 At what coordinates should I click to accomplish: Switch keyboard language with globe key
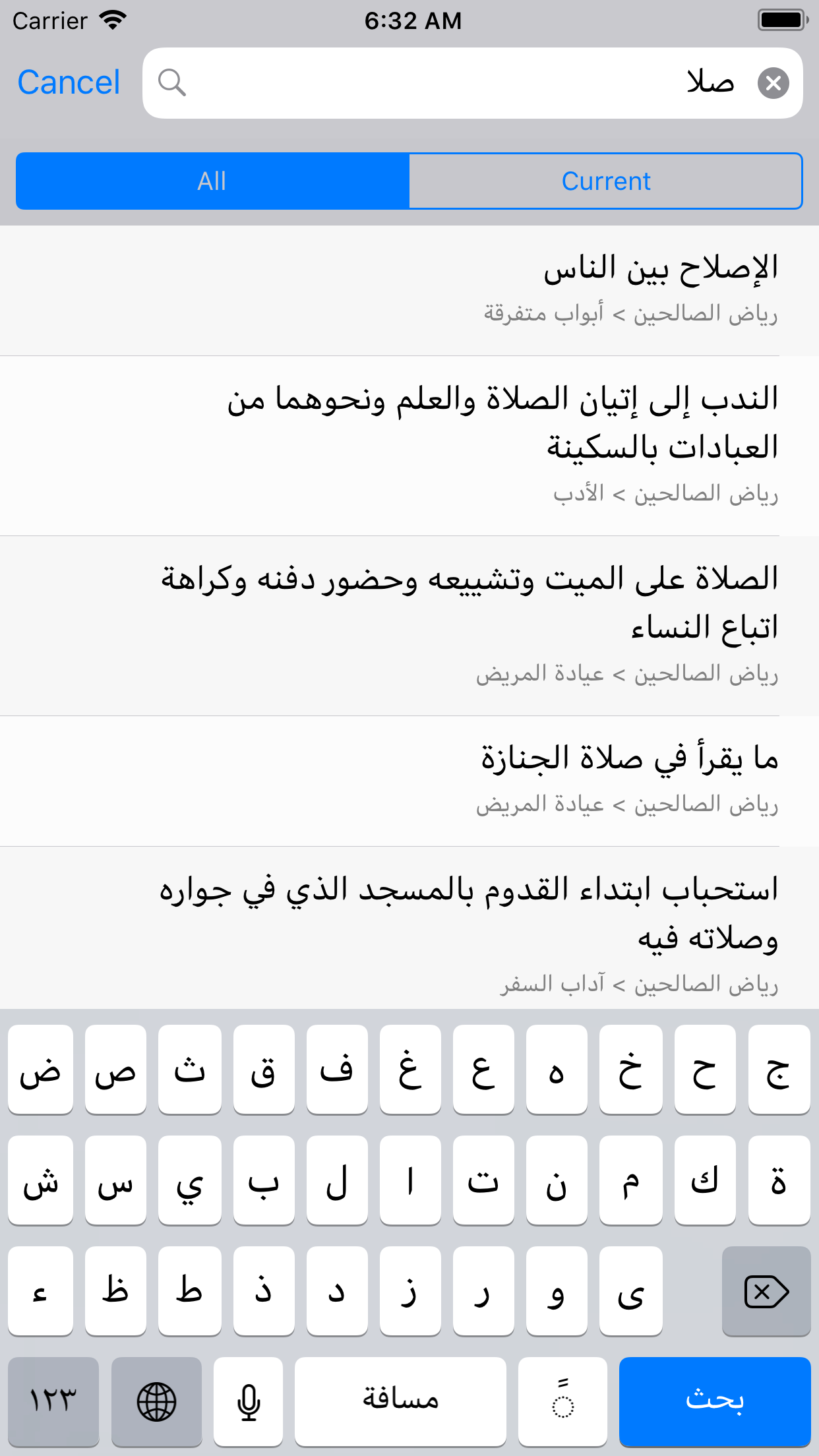(156, 1401)
